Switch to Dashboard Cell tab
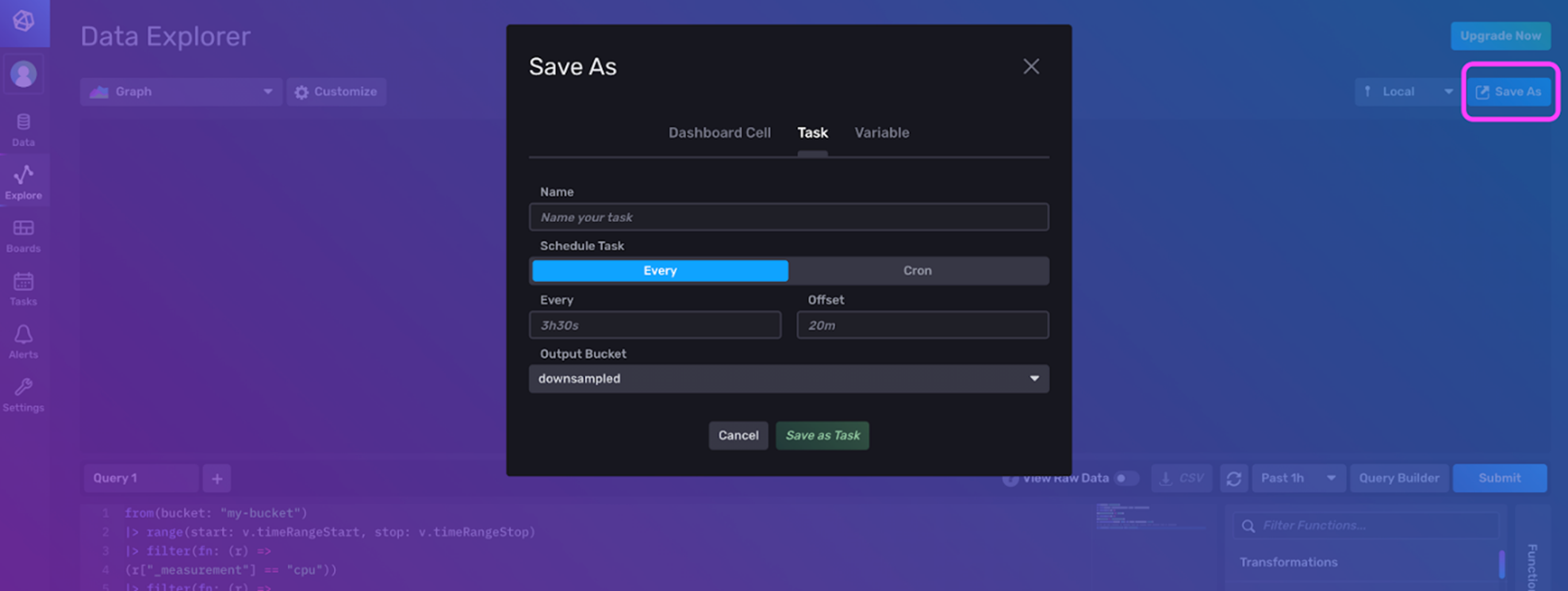Screen dimensions: 1568x591 (x=719, y=132)
